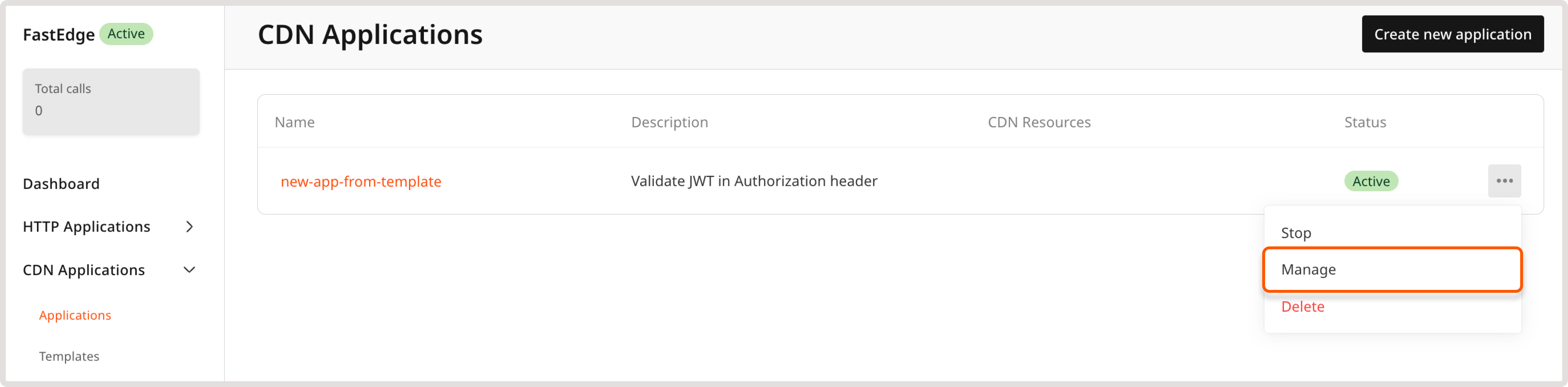The width and height of the screenshot is (1568, 387).
Task: Click the Total calls counter card
Action: tap(111, 101)
